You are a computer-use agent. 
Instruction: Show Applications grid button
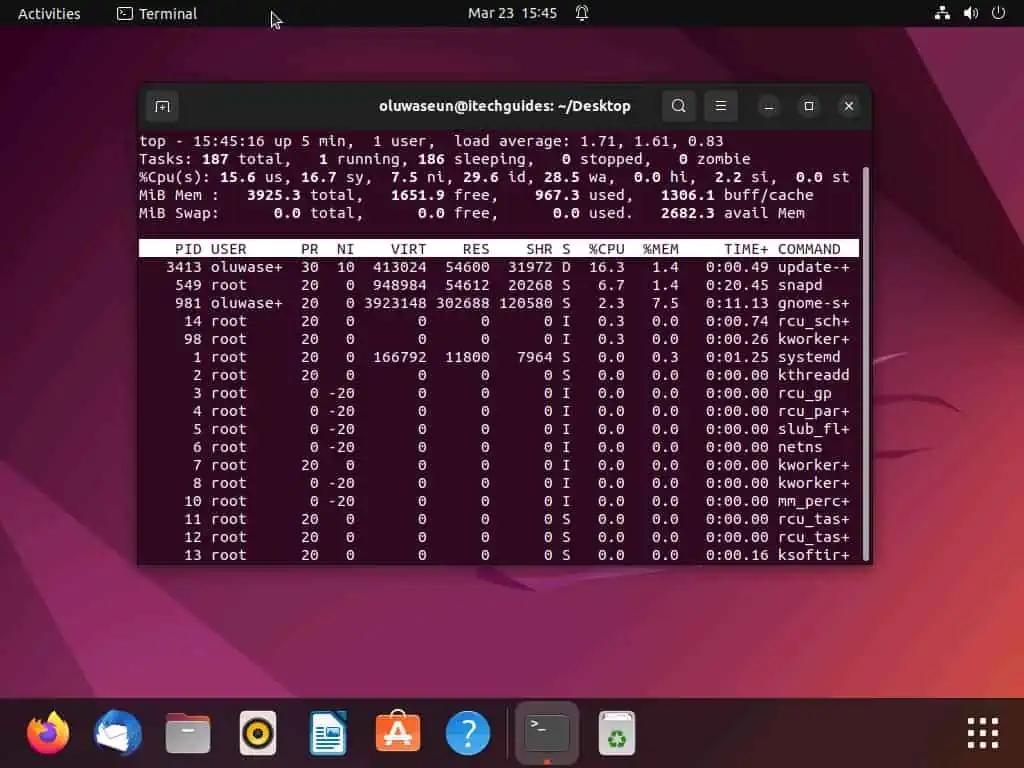pyautogui.click(x=982, y=733)
